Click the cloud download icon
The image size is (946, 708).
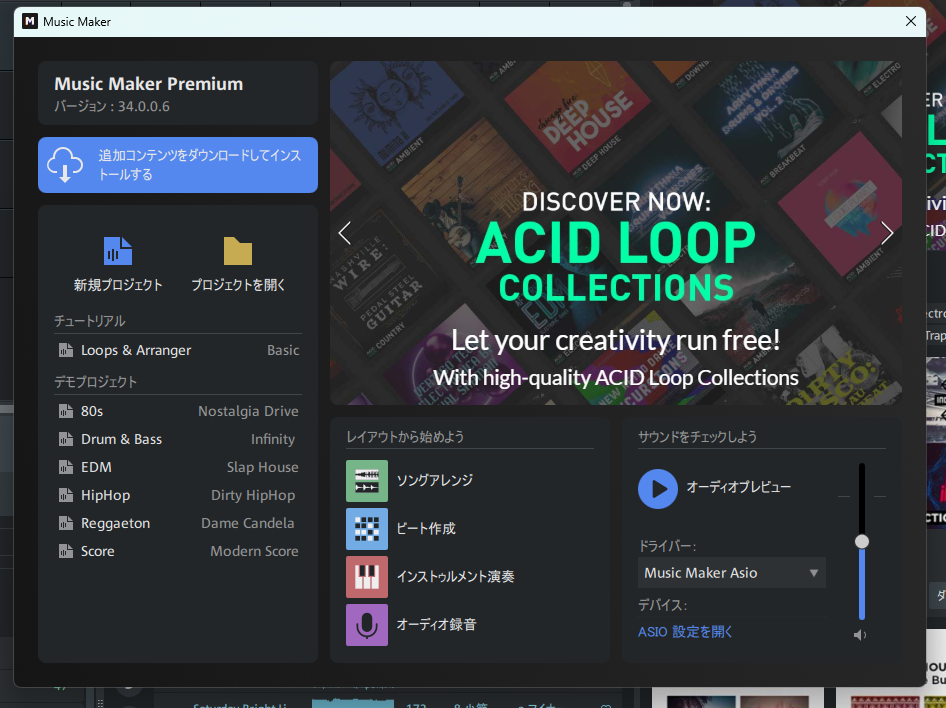65,165
